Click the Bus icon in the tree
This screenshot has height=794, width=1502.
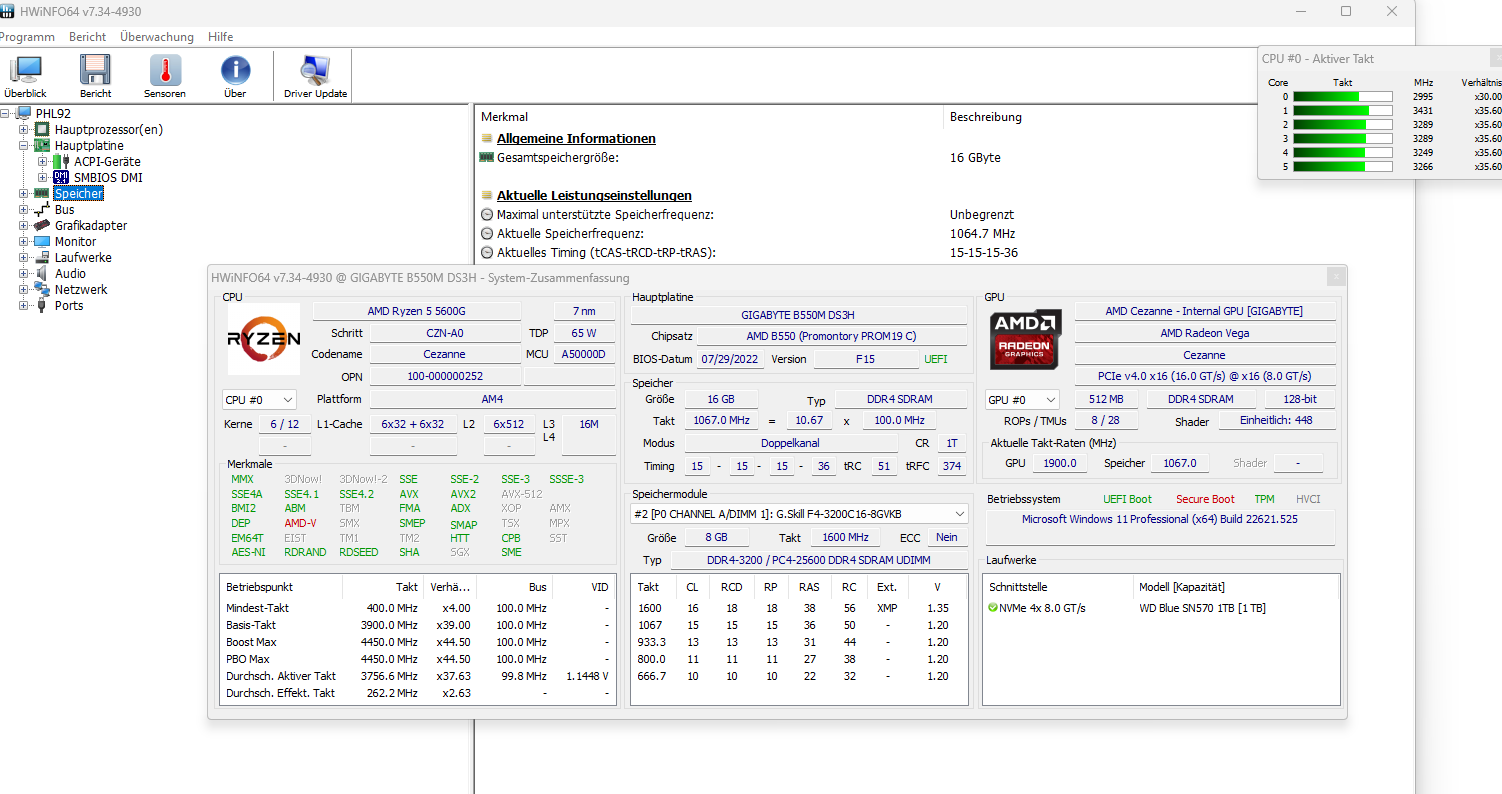pos(43,209)
